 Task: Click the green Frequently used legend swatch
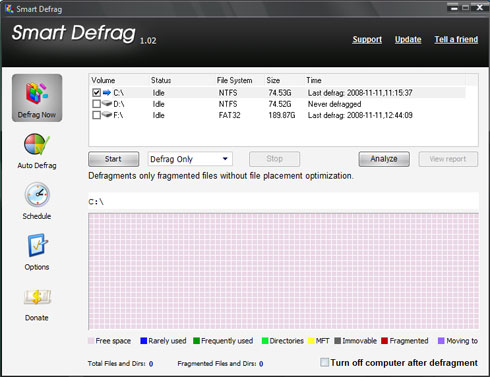coord(196,341)
